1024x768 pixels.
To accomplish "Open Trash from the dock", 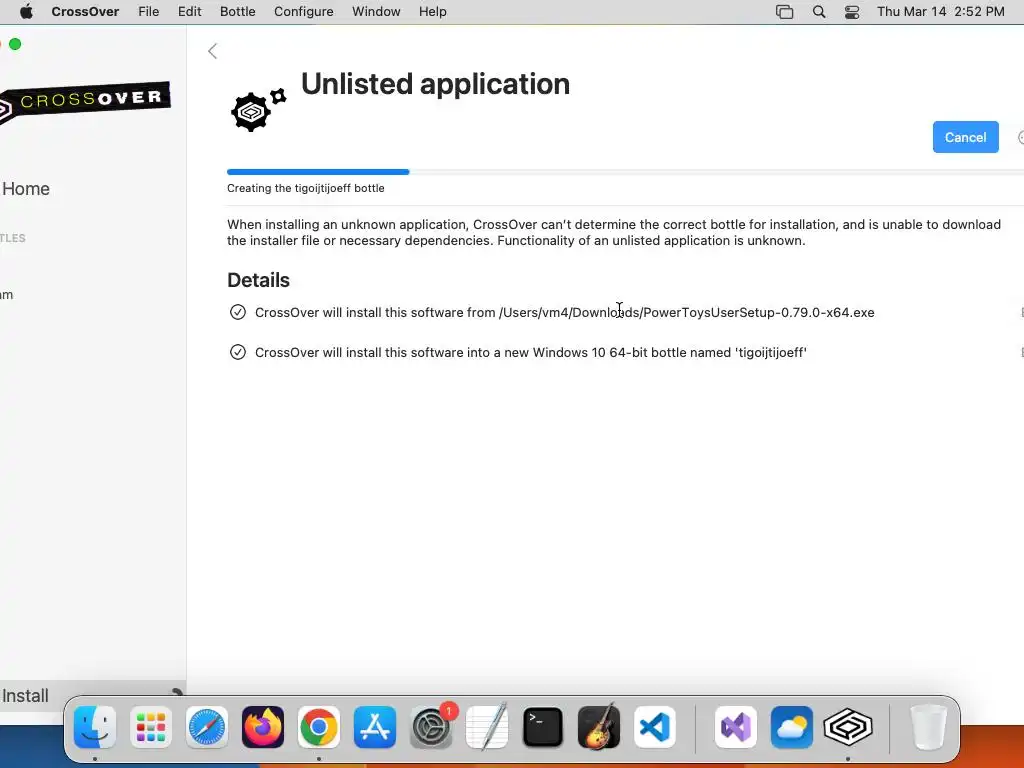I will click(x=928, y=727).
